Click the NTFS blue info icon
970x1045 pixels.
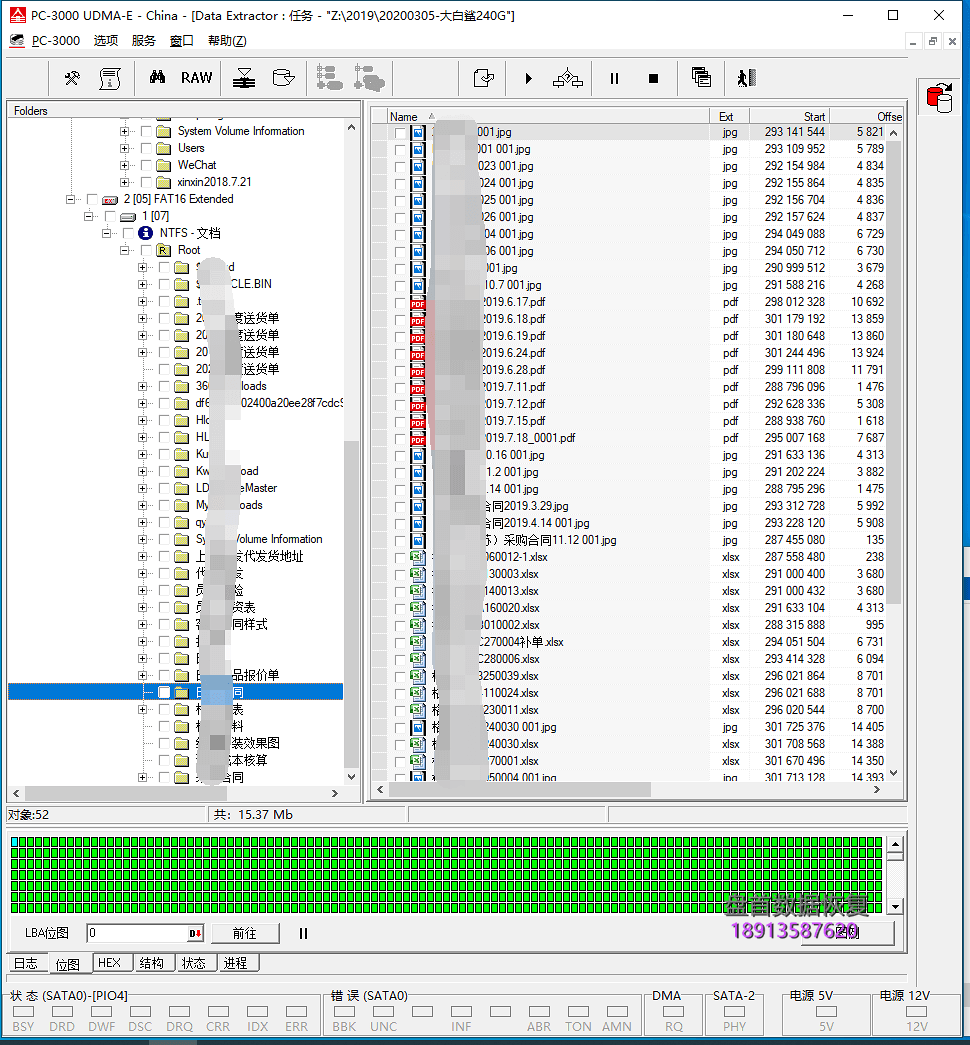(145, 233)
